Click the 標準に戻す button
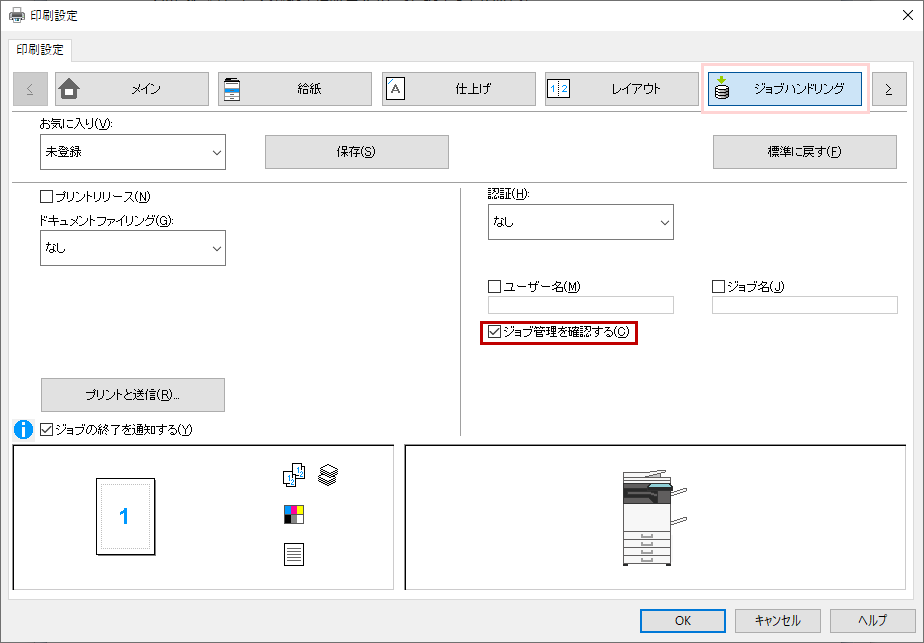This screenshot has width=924, height=643. 805,152
